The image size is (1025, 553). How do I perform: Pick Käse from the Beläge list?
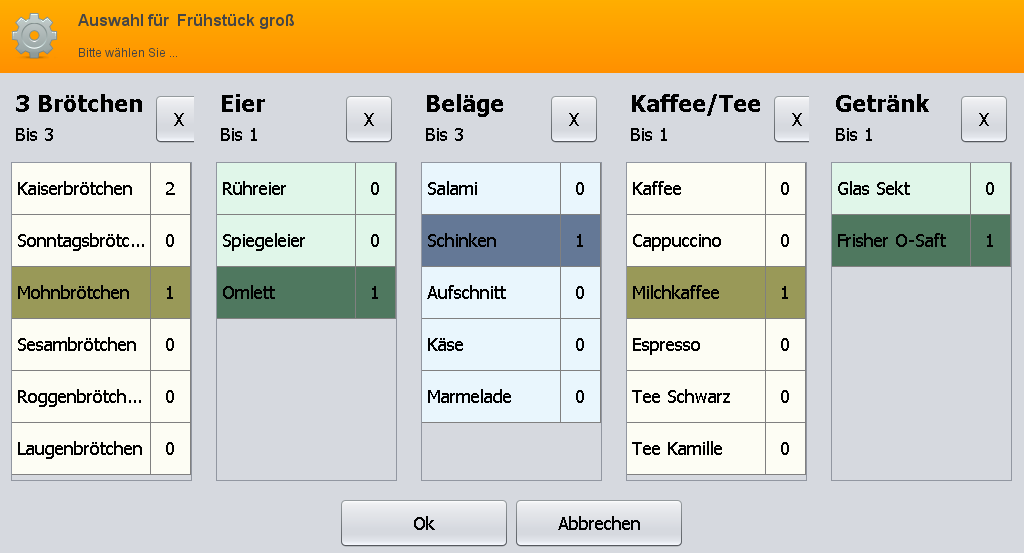click(511, 344)
